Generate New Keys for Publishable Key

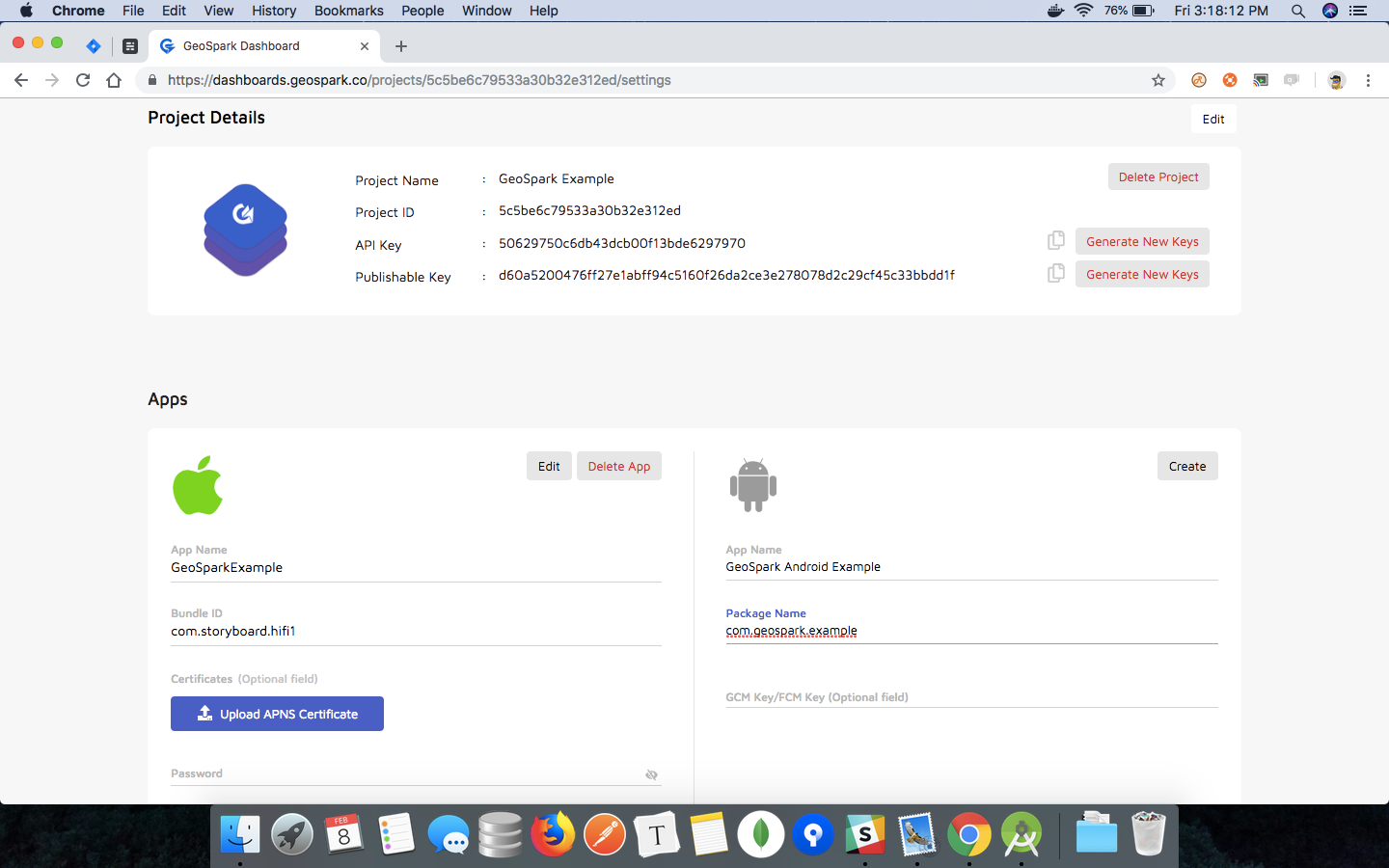point(1142,274)
